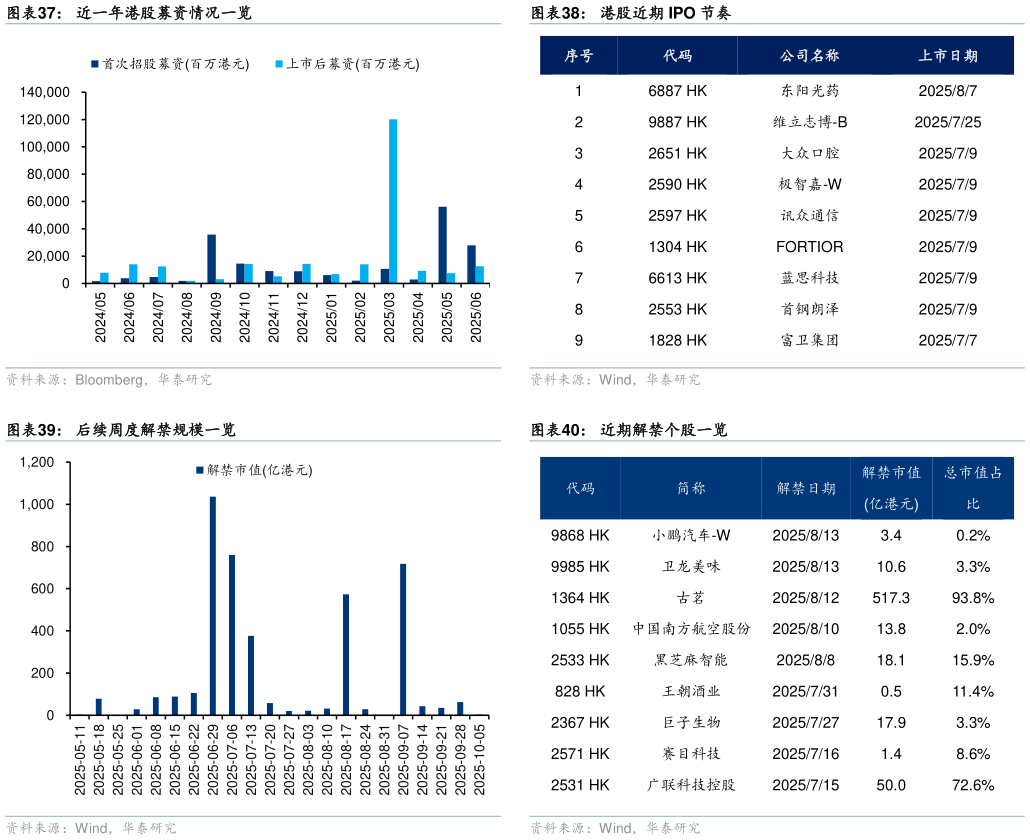Viewport: 1030px width, 840px height.
Task: Click the 解禁市值 legend marker in bottom chart
Action: 198,470
